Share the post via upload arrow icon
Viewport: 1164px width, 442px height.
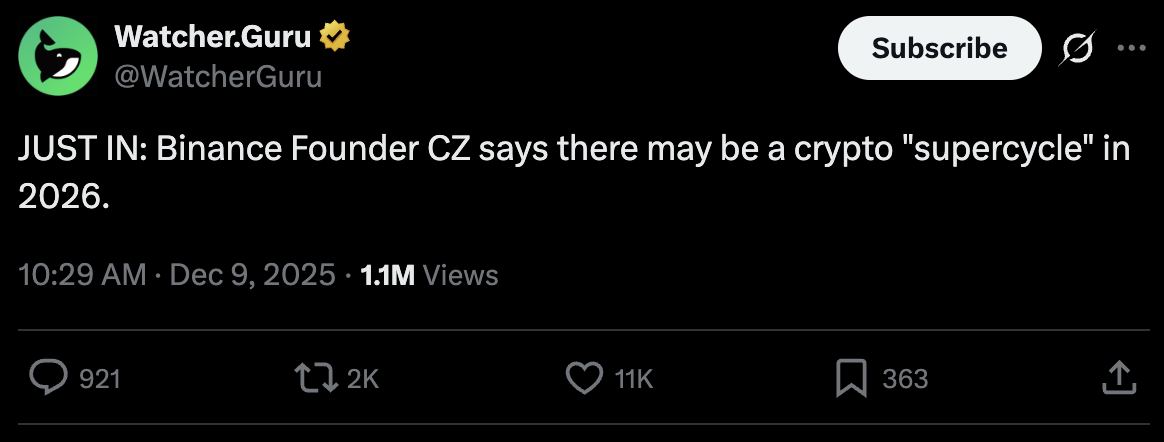point(1117,377)
